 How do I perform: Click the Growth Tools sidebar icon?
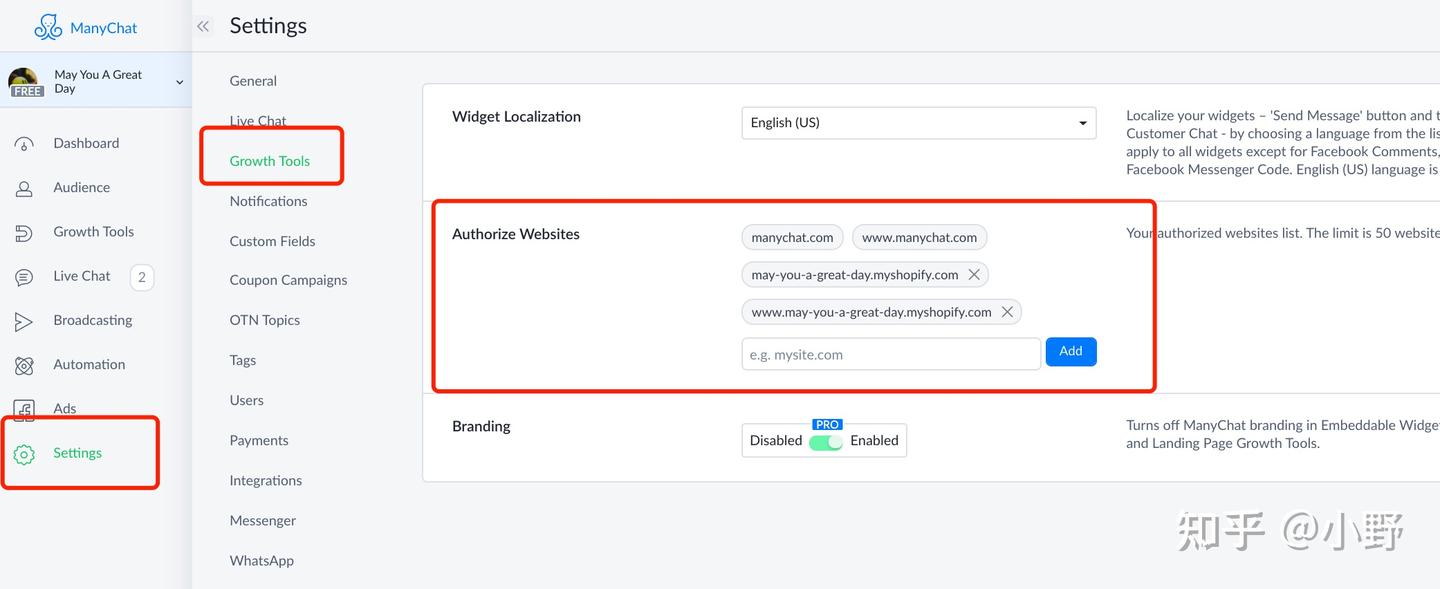(24, 233)
